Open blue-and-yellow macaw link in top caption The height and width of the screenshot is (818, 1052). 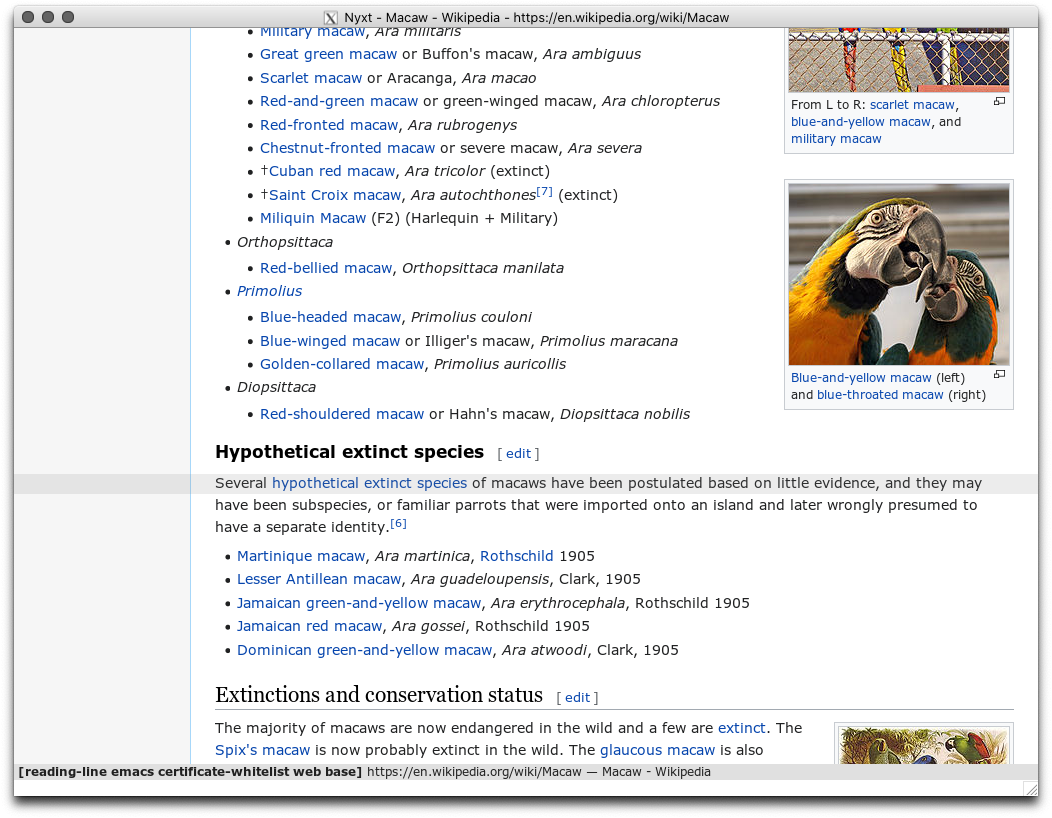point(861,121)
